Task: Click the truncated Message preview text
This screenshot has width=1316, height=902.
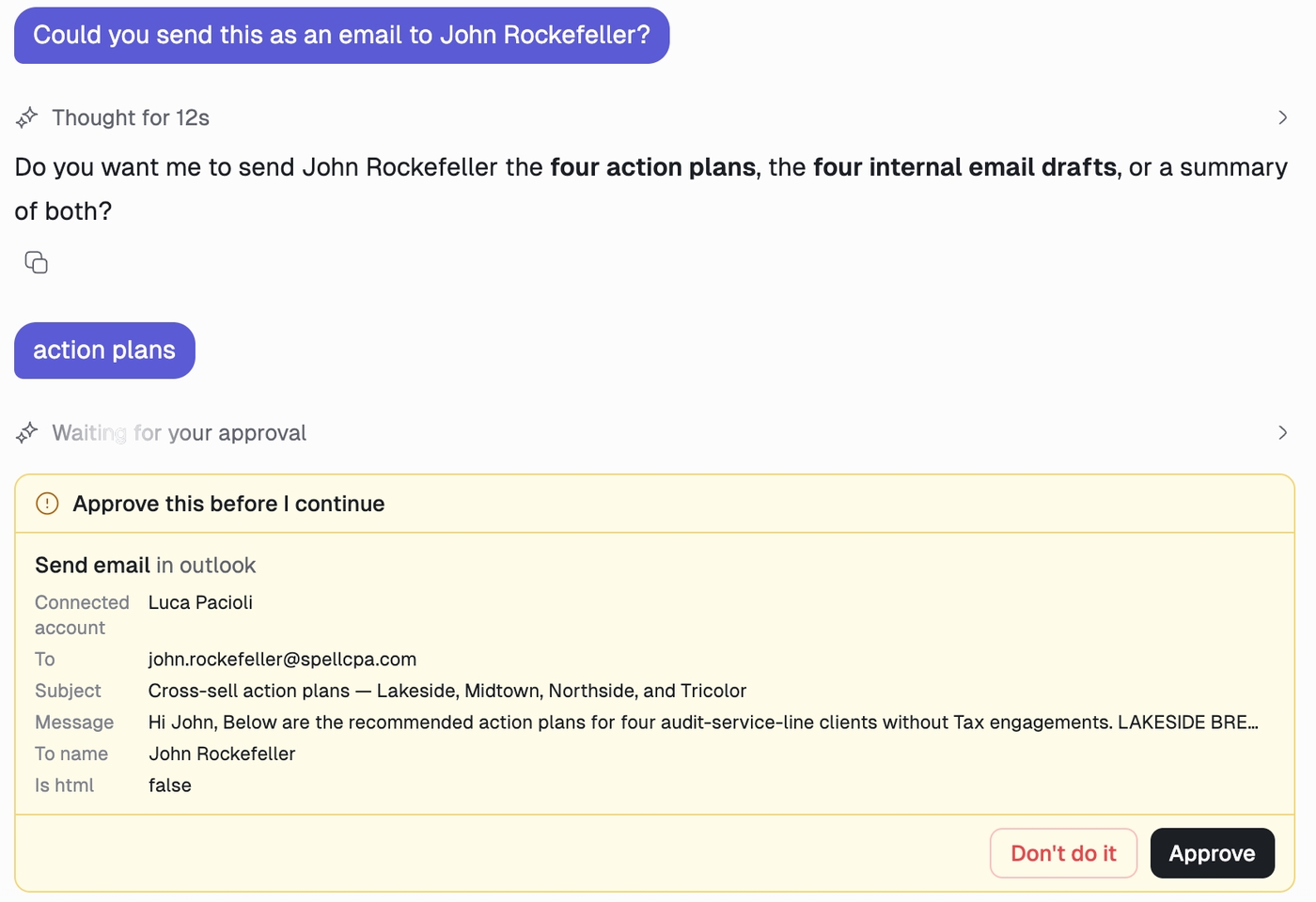Action: tap(703, 723)
